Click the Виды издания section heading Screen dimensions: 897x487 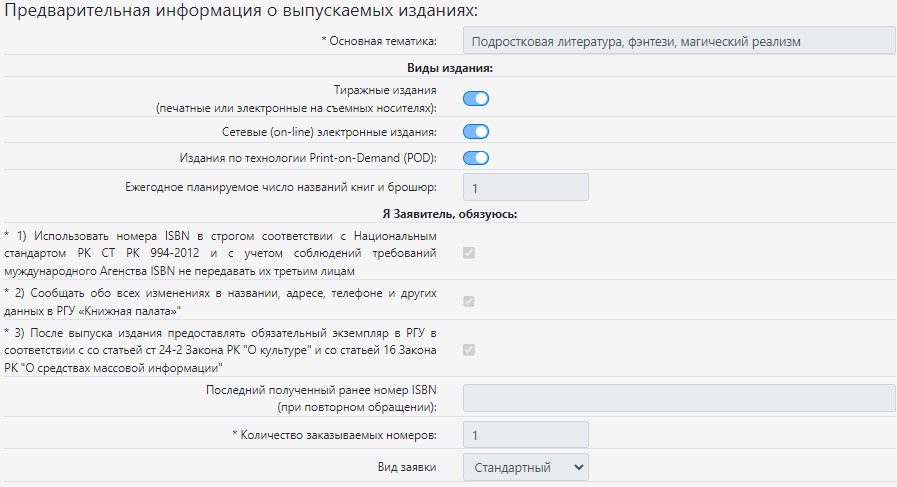450,68
